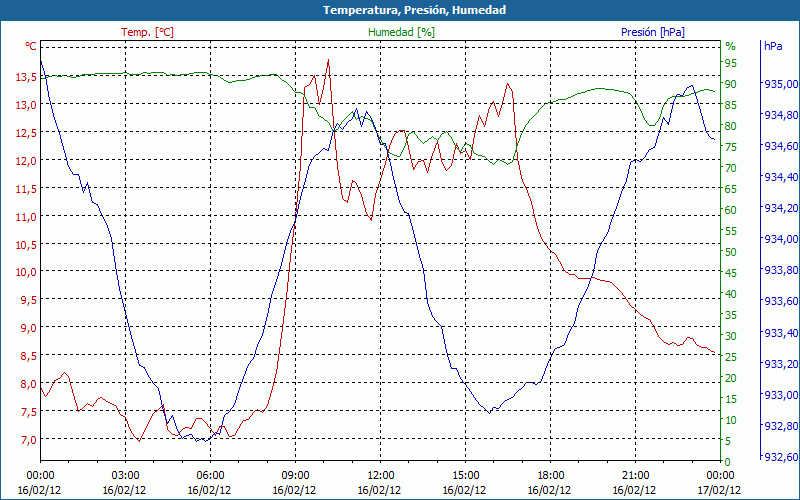Click the 20 humidity axis value
Viewport: 800px width, 500px height.
(x=731, y=378)
